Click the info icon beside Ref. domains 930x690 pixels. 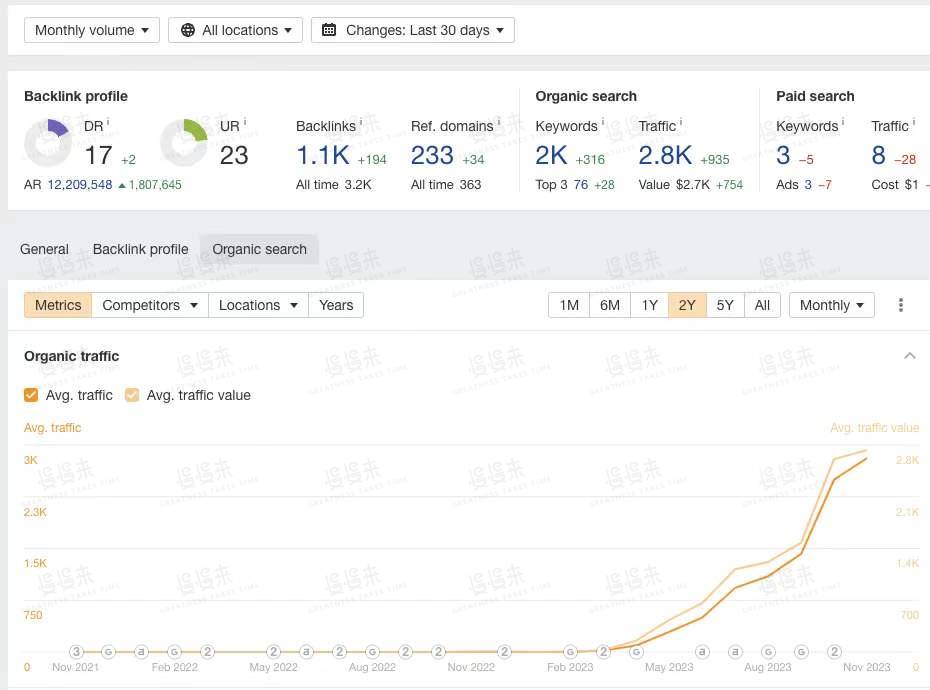[499, 123]
